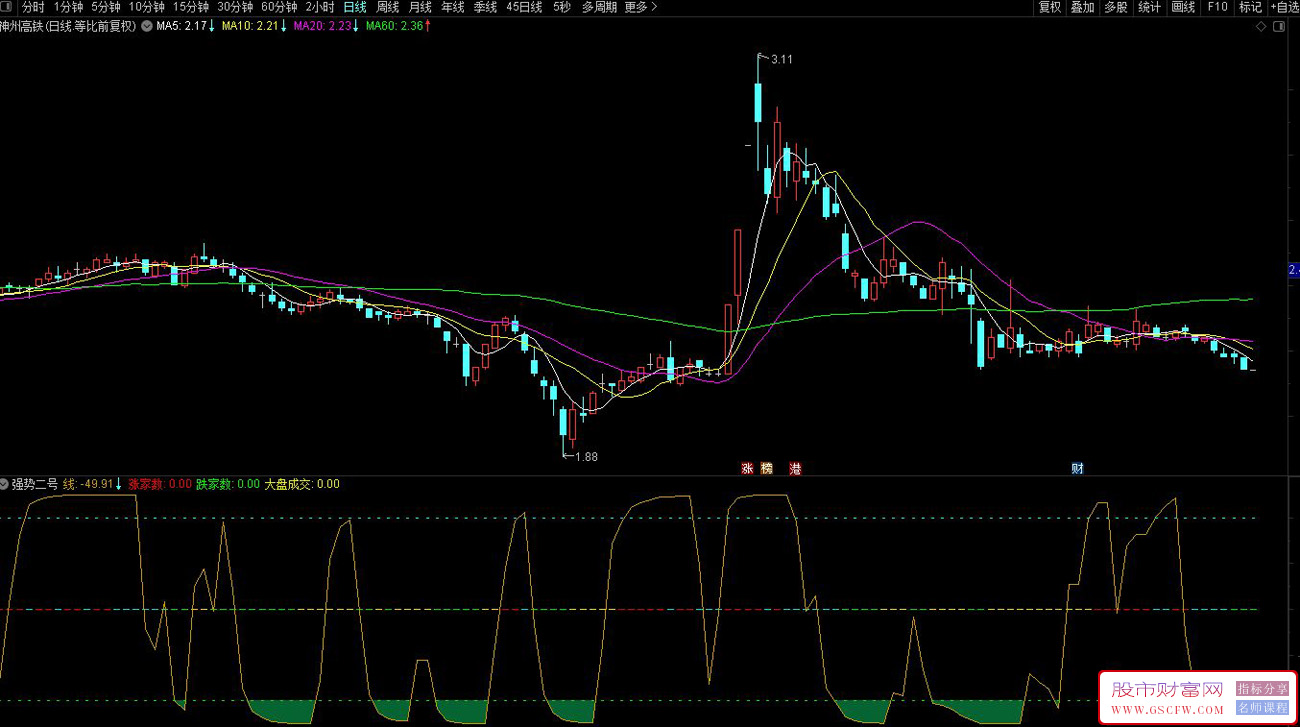Select the 15分钟 period tab

click(190, 7)
